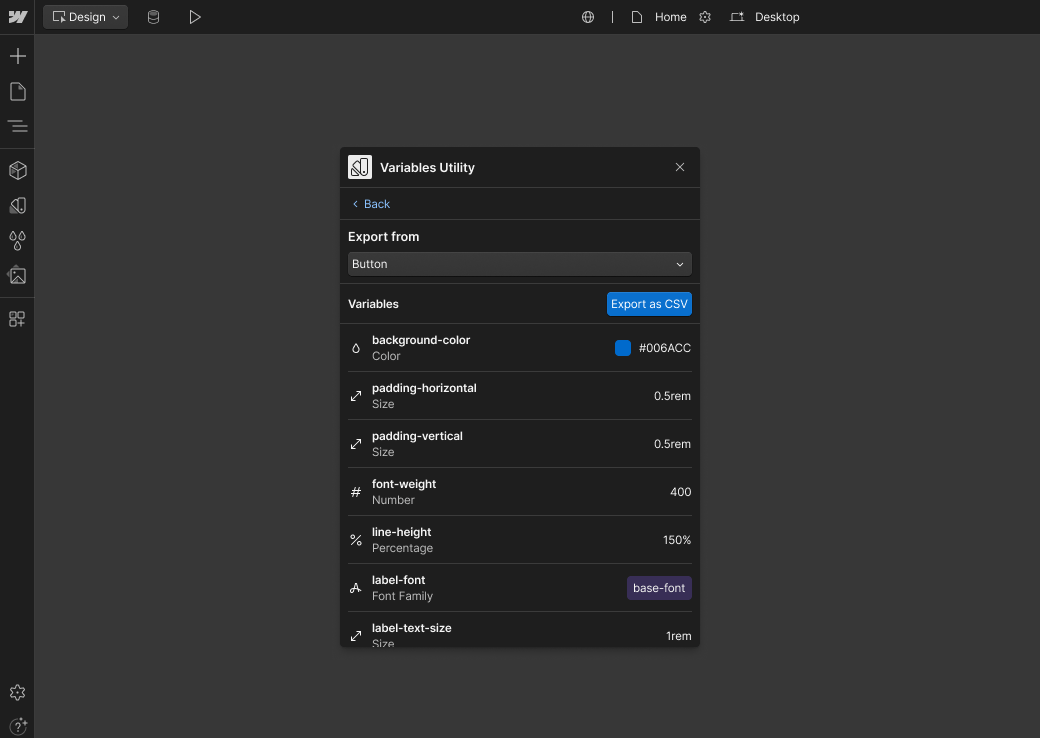Click the Webflow logo icon
1040x738 pixels.
(18, 17)
